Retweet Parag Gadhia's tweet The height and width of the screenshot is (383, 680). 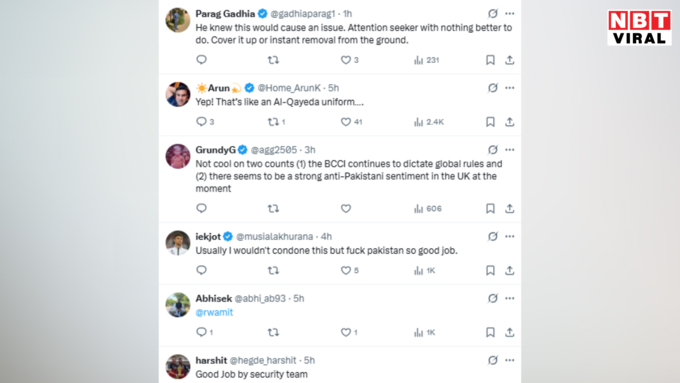[273, 60]
